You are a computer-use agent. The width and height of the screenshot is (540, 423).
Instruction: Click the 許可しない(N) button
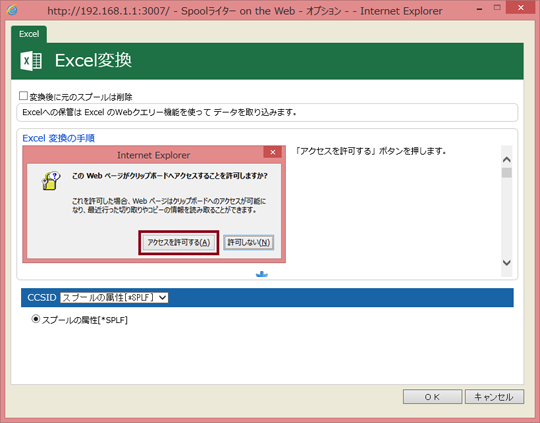pyautogui.click(x=249, y=243)
